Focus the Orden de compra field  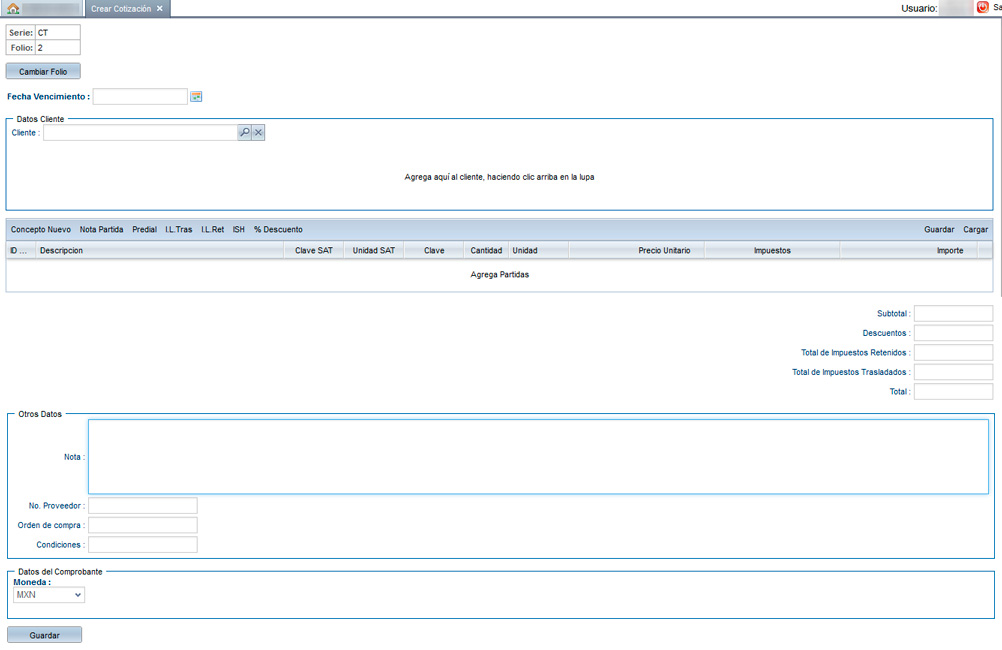pyautogui.click(x=143, y=525)
